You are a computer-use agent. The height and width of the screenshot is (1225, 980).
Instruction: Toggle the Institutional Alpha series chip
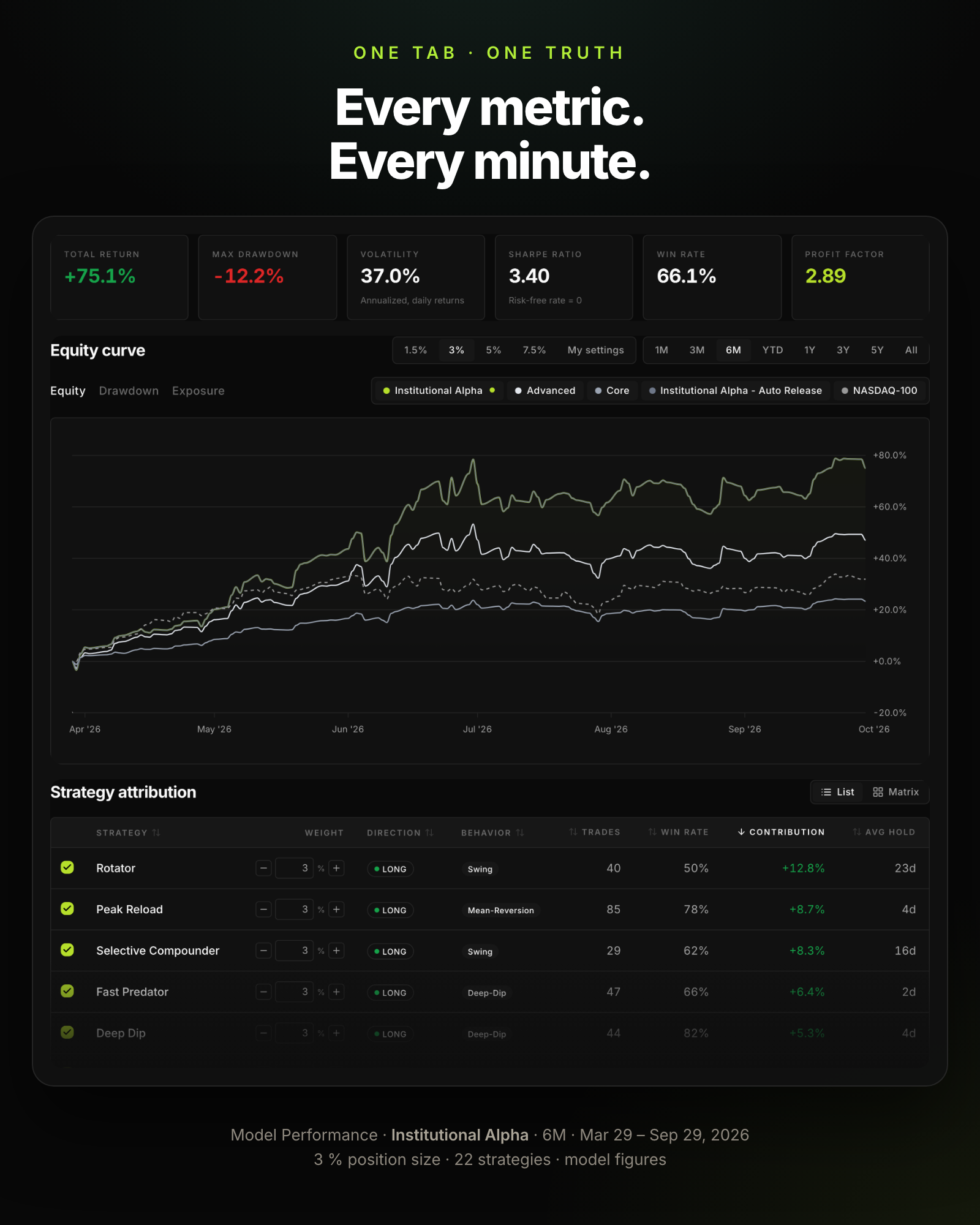439,391
